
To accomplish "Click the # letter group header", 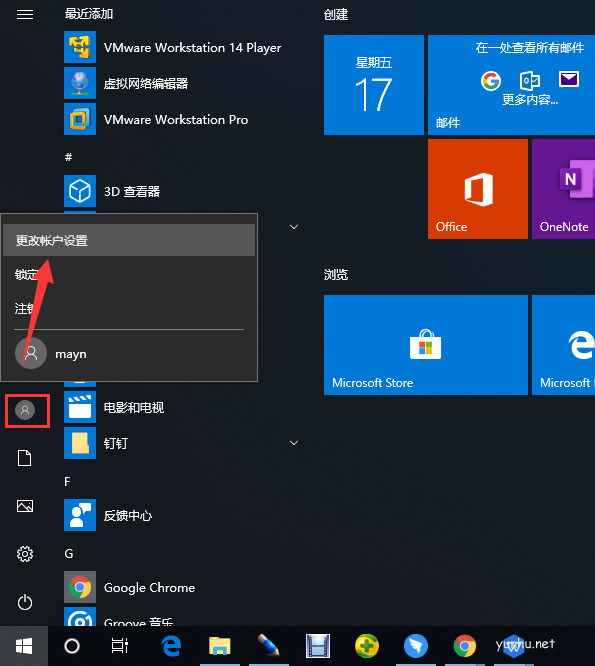I will tap(68, 157).
